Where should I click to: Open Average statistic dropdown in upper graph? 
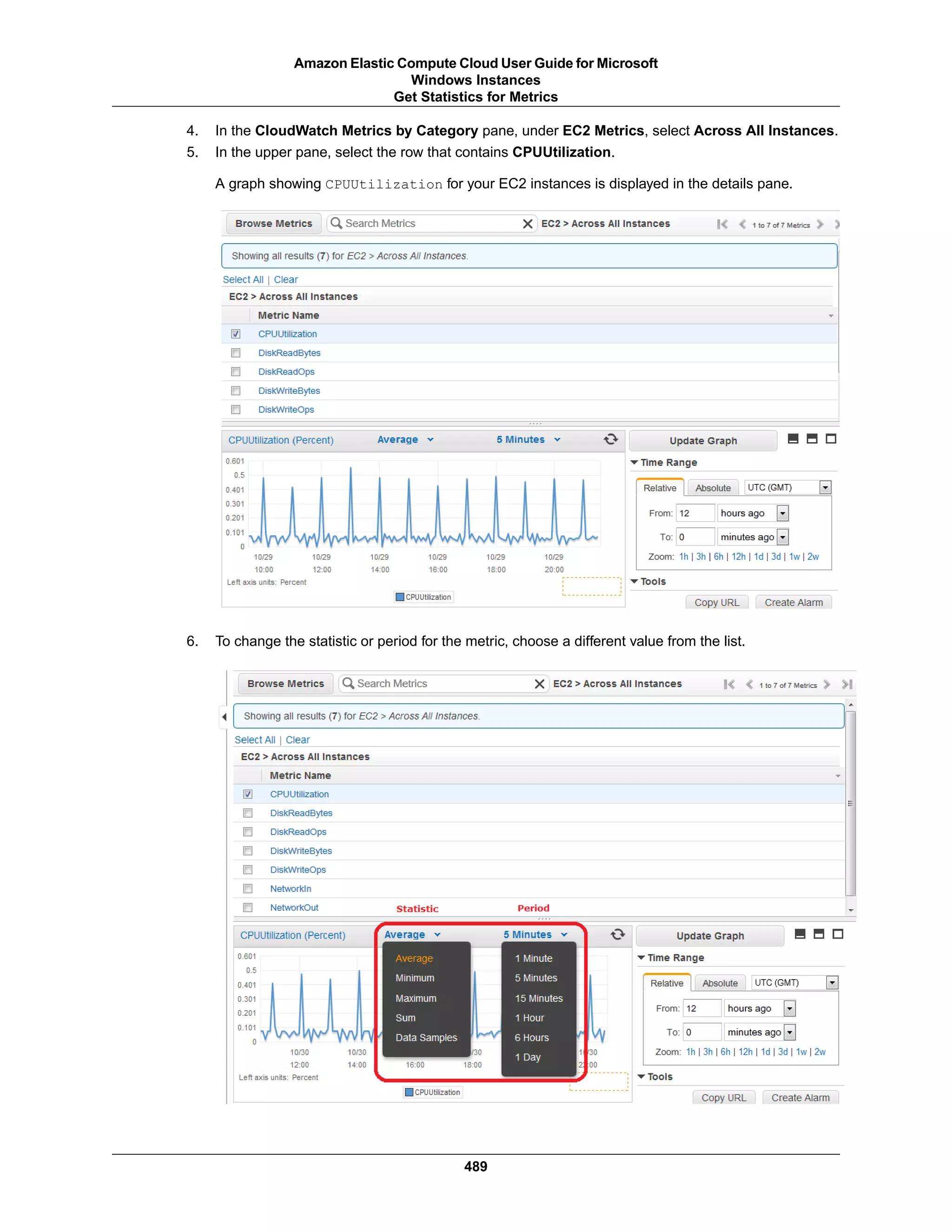pyautogui.click(x=405, y=439)
